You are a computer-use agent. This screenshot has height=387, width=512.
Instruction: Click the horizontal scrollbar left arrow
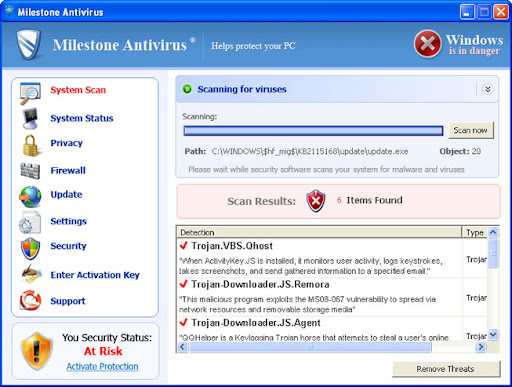click(182, 347)
